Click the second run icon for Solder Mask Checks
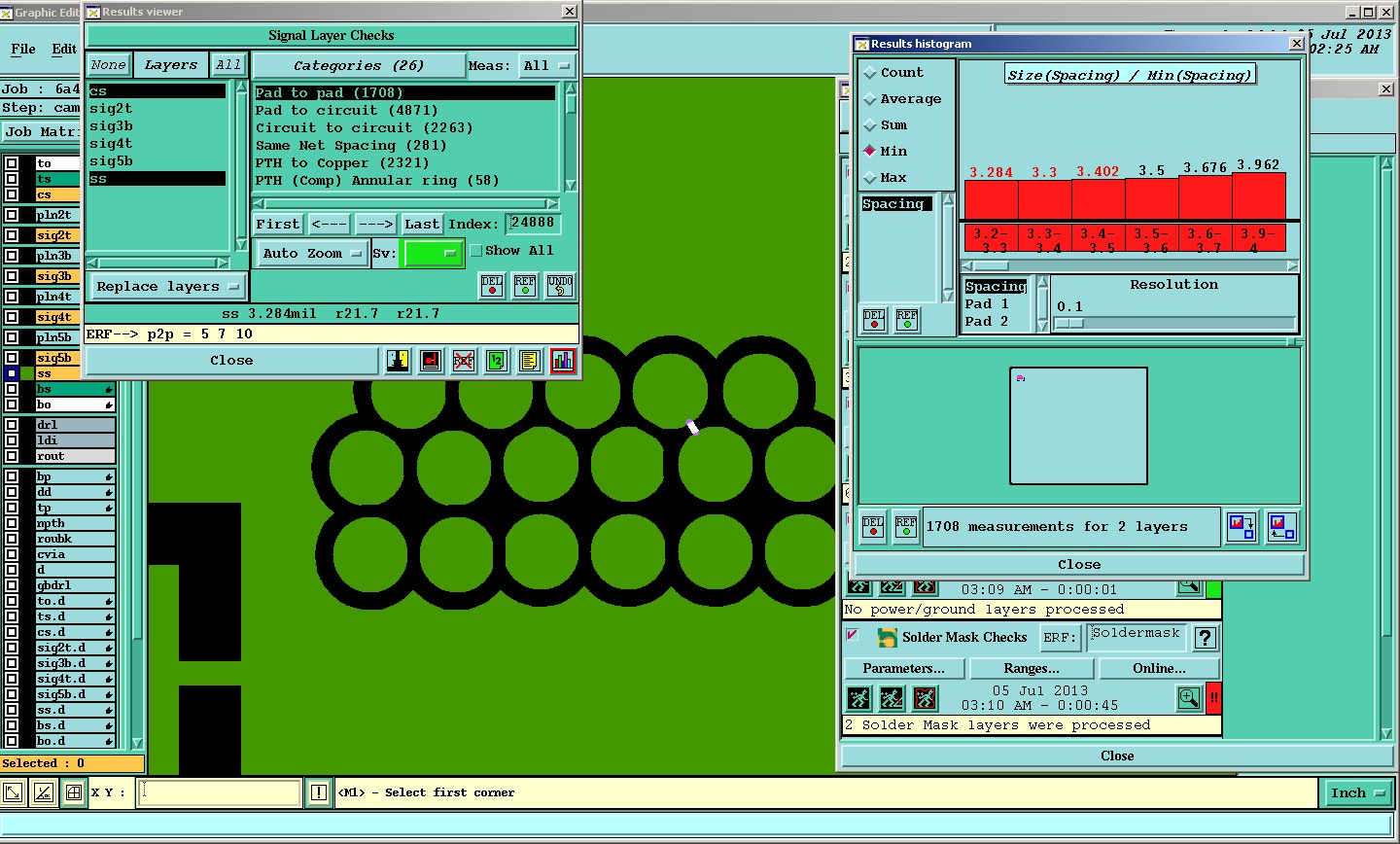This screenshot has width=1400, height=844. pyautogui.click(x=892, y=698)
